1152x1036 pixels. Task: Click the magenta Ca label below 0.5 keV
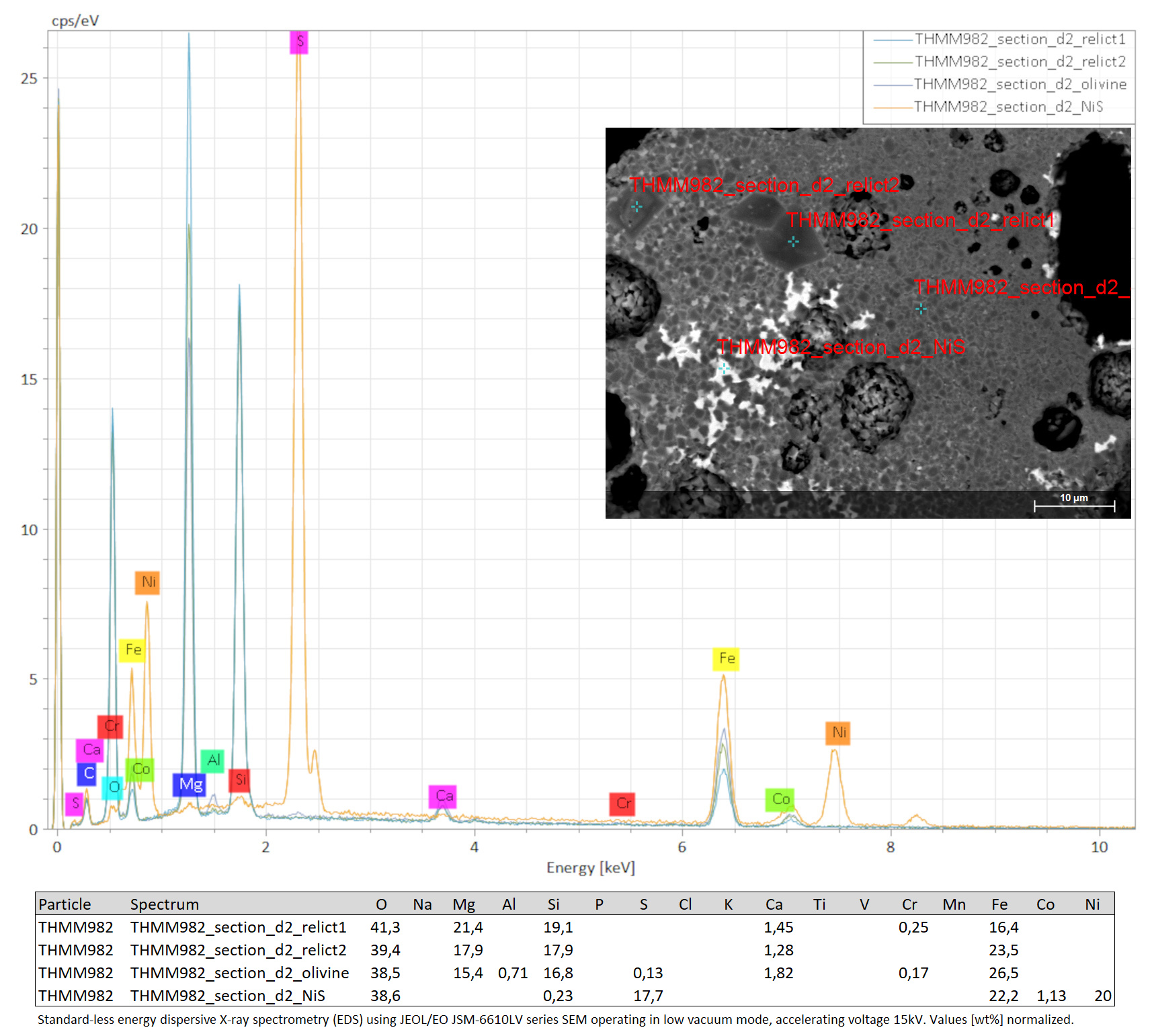pyautogui.click(x=90, y=750)
